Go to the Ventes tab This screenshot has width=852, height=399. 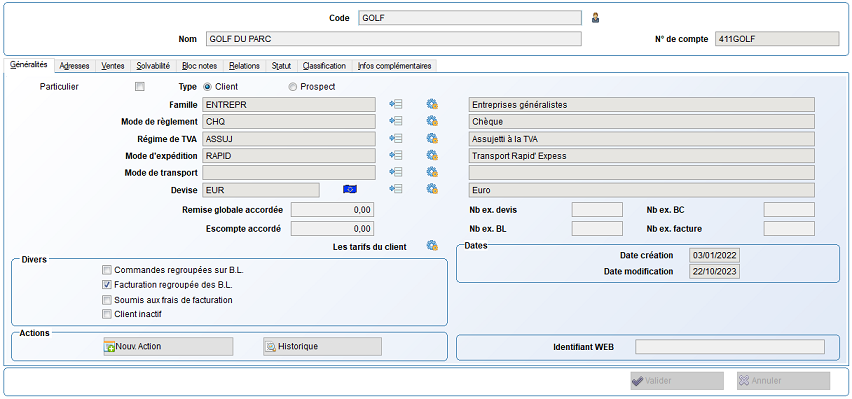[113, 66]
